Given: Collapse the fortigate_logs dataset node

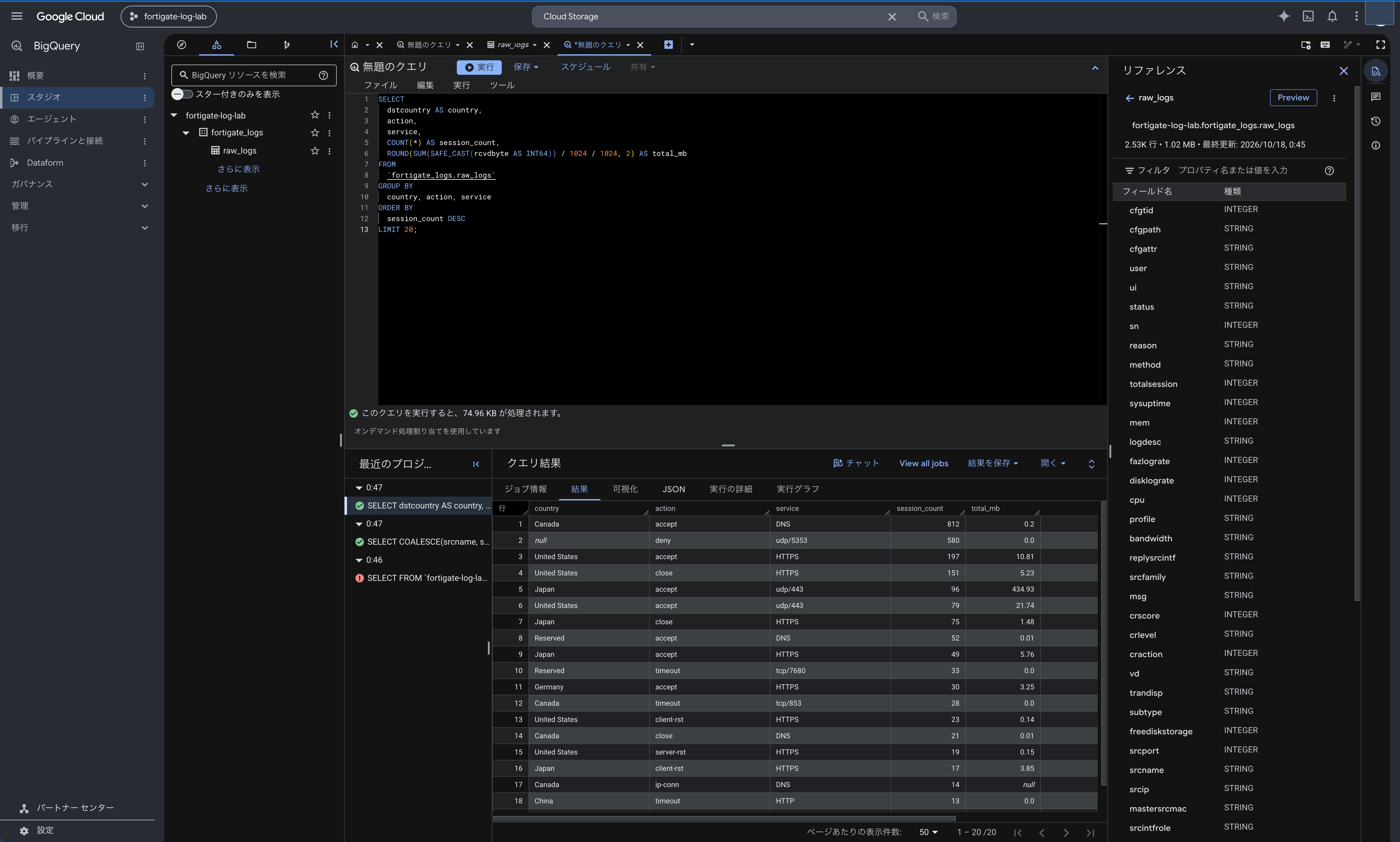Looking at the screenshot, I should 186,133.
